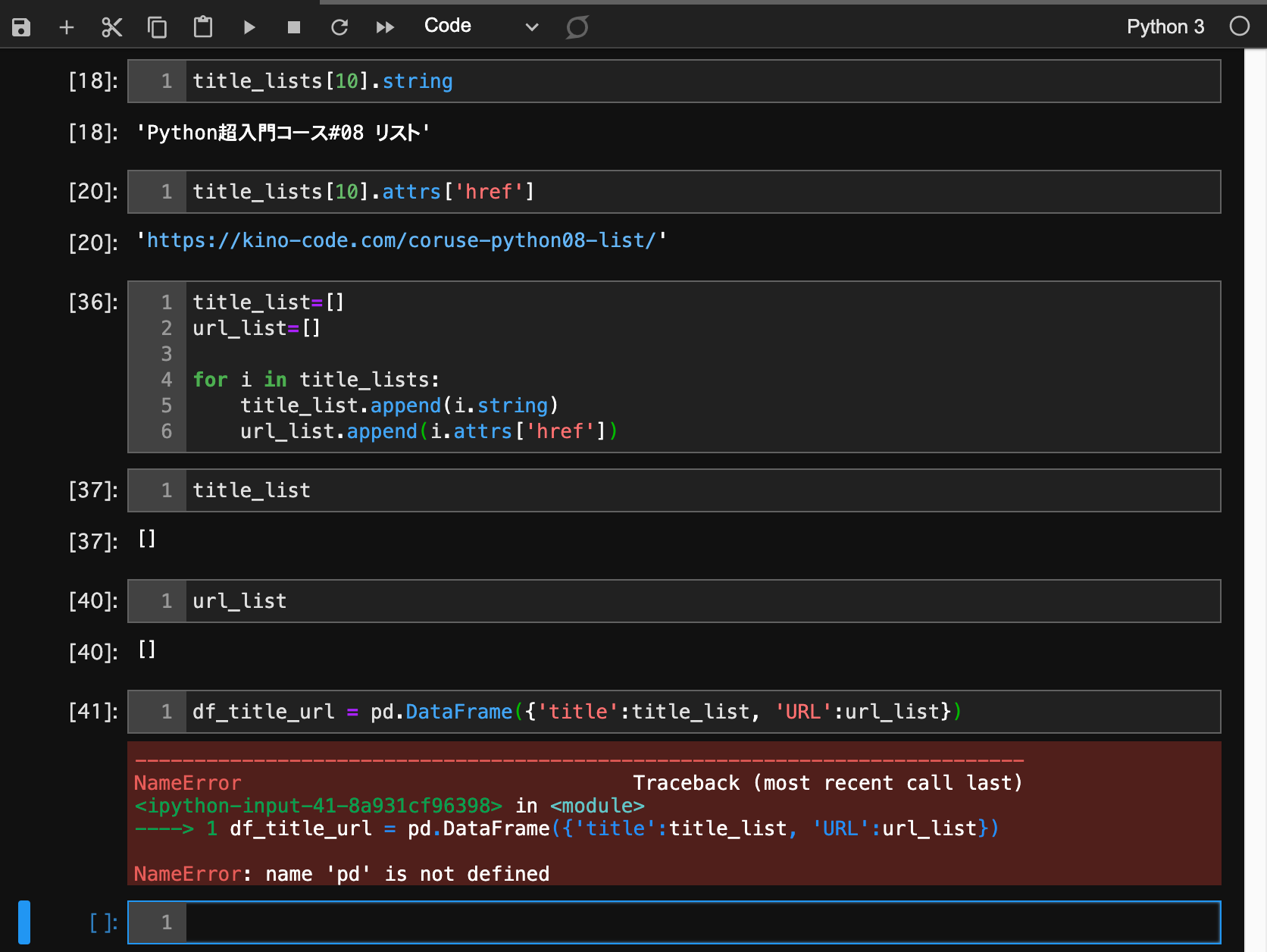Cut the selected cell with the scissors icon
The width and height of the screenshot is (1267, 952).
[111, 26]
